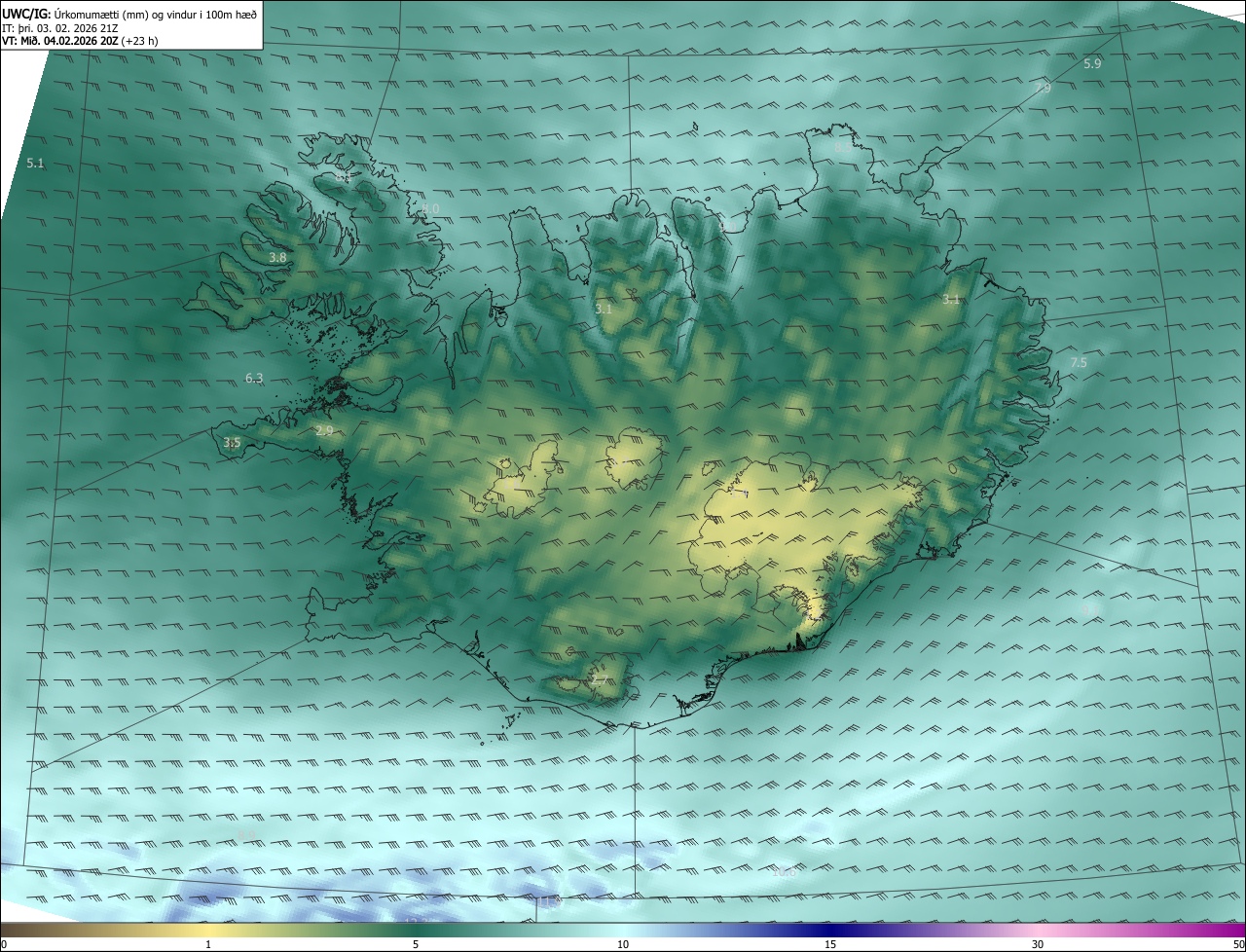The image size is (1246, 952).
Task: Click the 5.1 value label
Action: point(35,164)
